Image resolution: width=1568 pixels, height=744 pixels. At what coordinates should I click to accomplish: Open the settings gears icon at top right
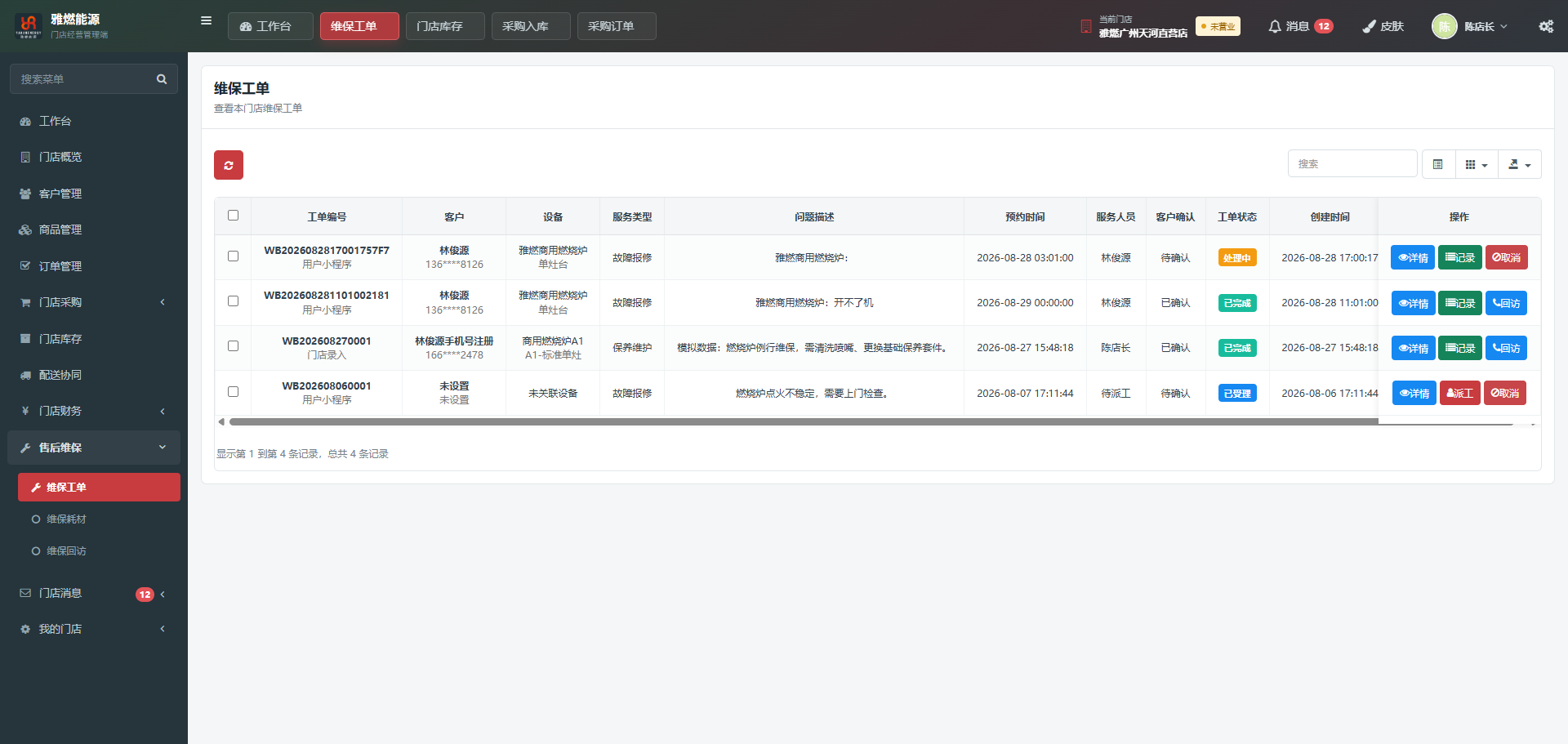(x=1546, y=26)
